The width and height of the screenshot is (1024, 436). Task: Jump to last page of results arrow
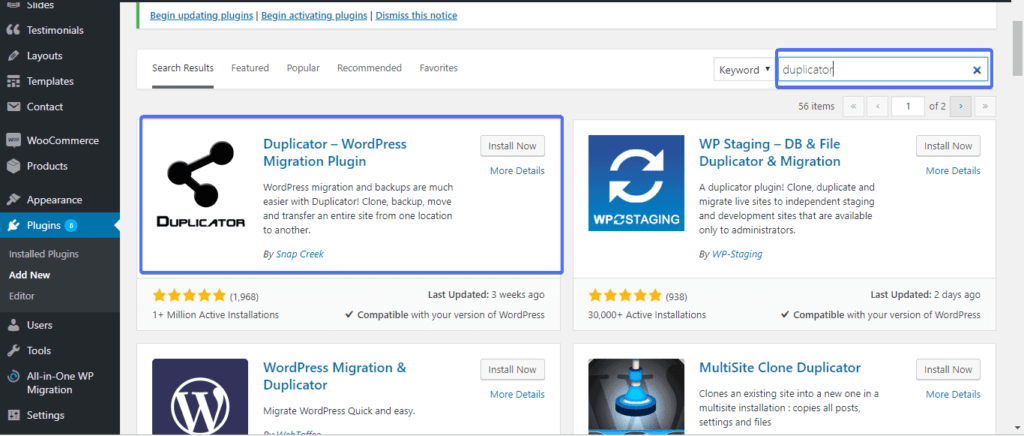coord(985,105)
